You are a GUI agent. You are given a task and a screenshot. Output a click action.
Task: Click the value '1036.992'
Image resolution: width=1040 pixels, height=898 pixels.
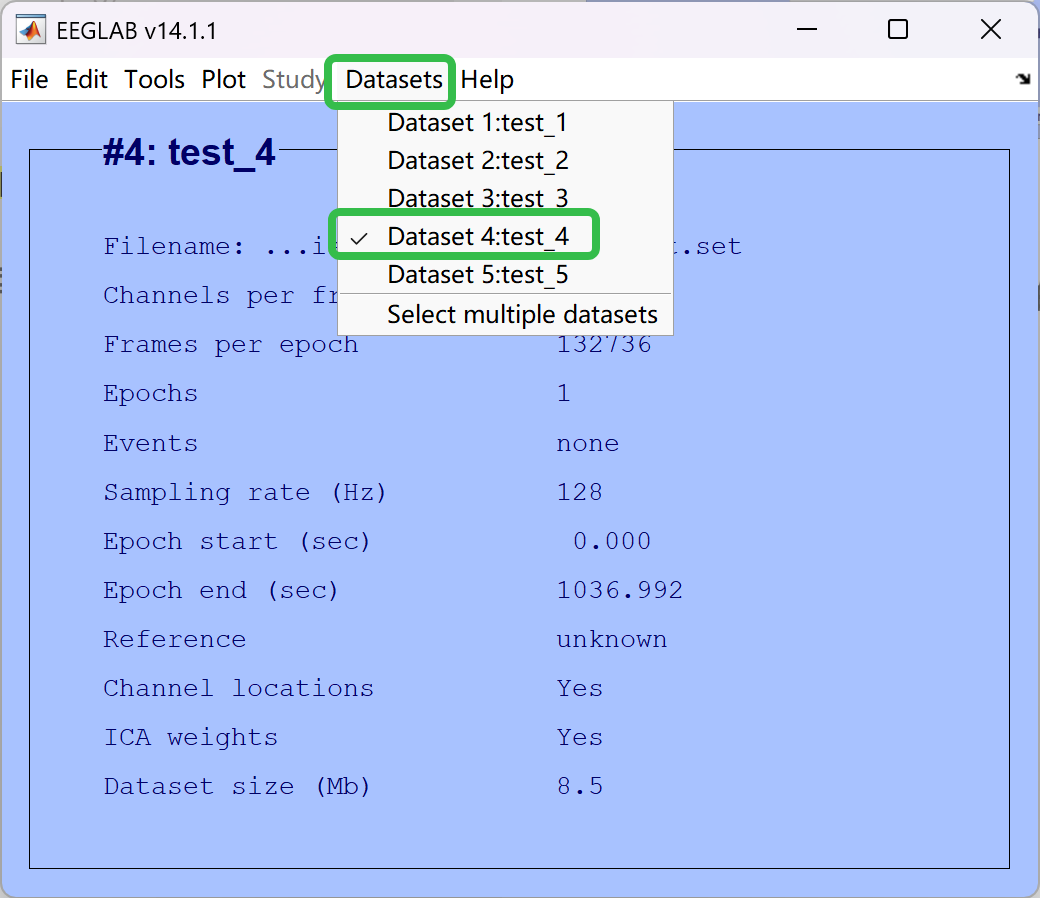pos(619,590)
